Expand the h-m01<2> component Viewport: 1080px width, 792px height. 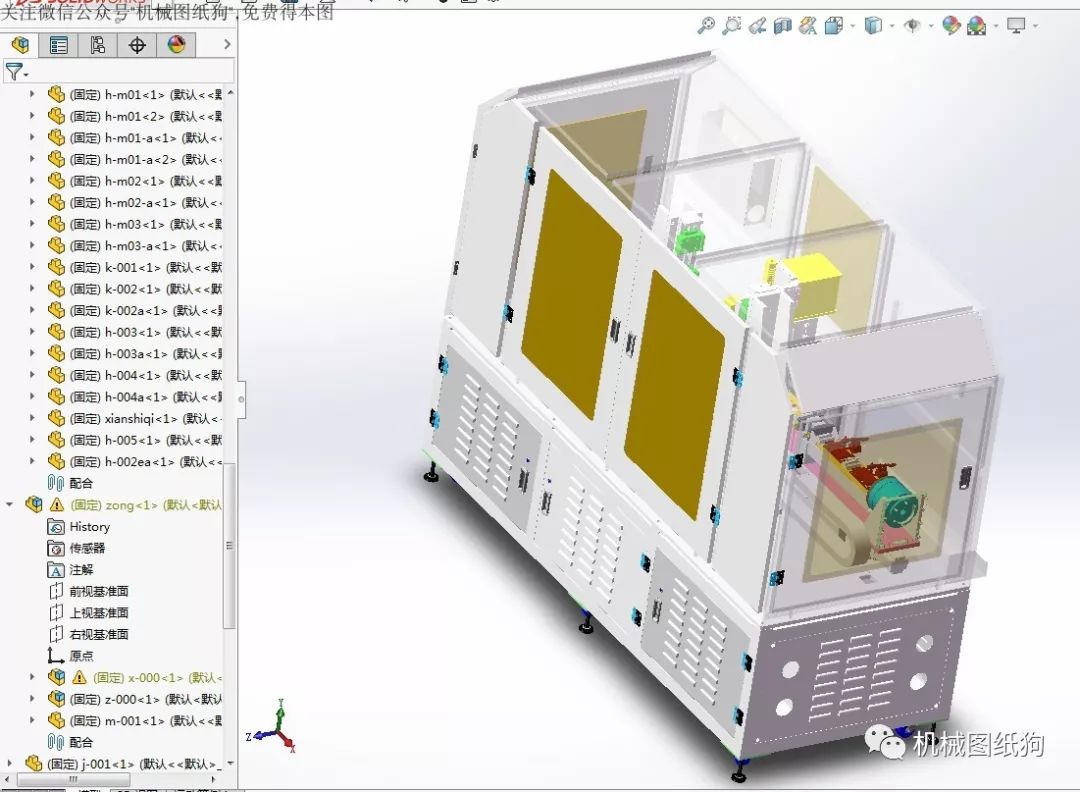32,116
